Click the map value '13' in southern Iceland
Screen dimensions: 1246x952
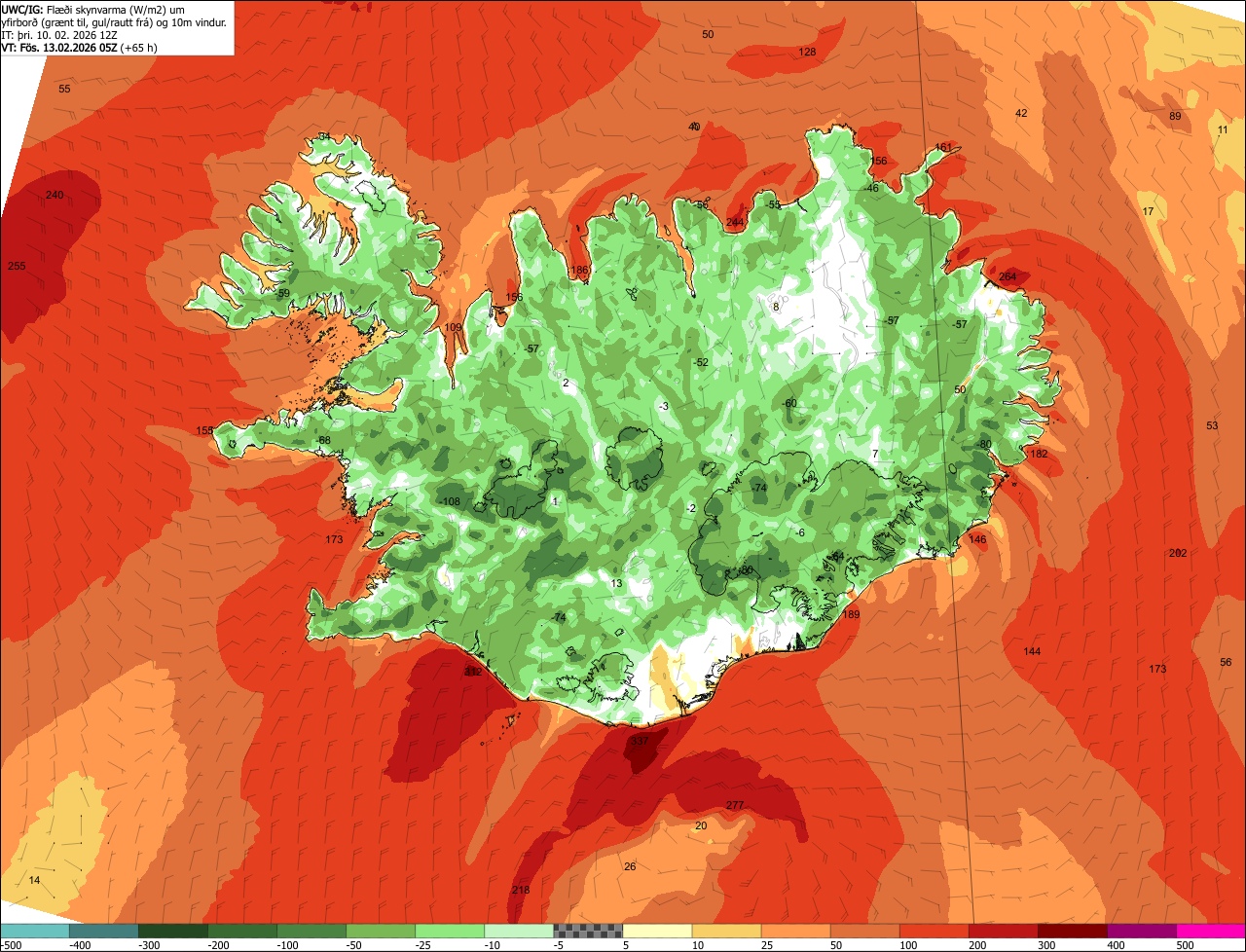point(616,583)
